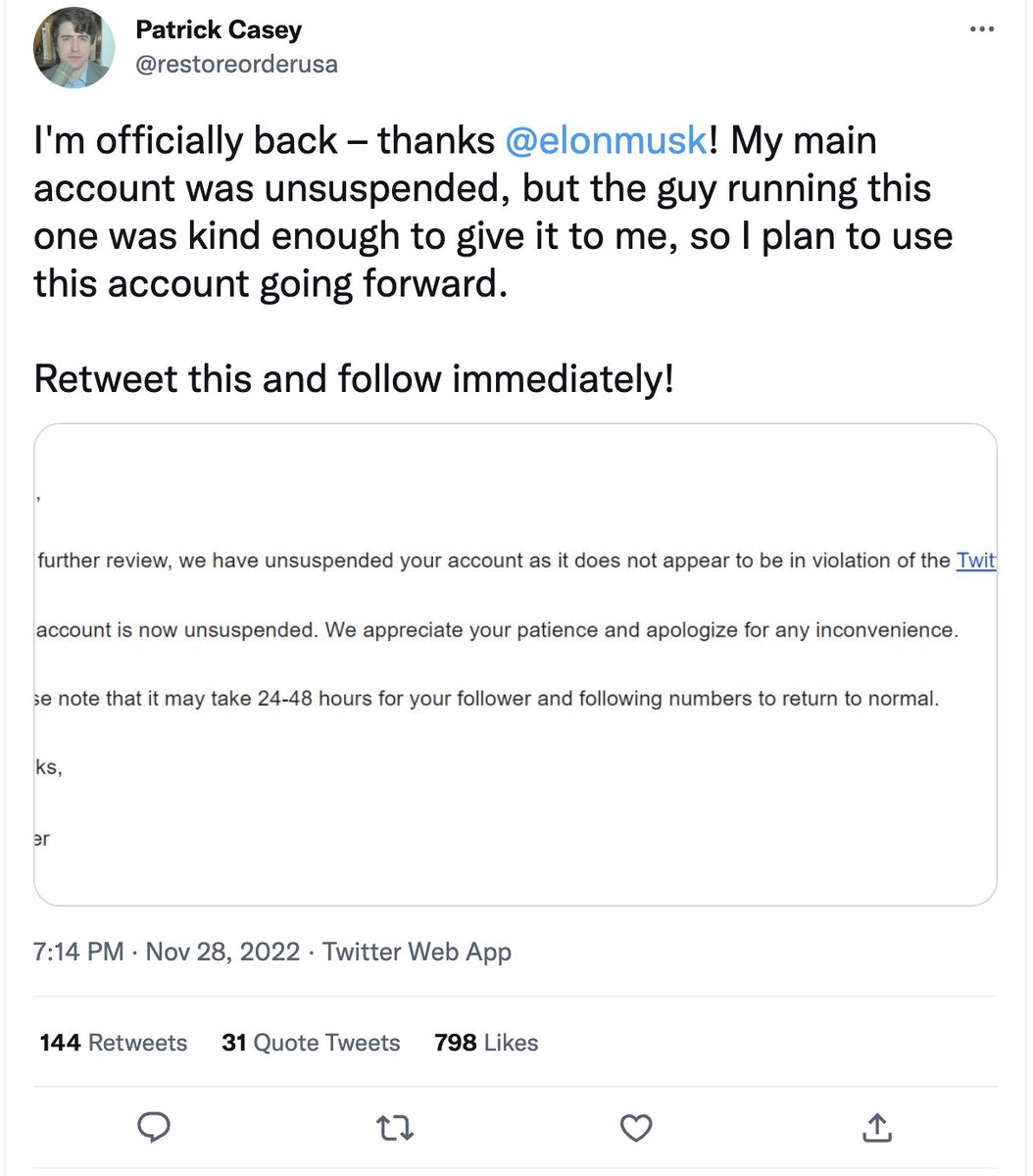
Task: Show the 798 Likes list
Action: pos(486,1043)
